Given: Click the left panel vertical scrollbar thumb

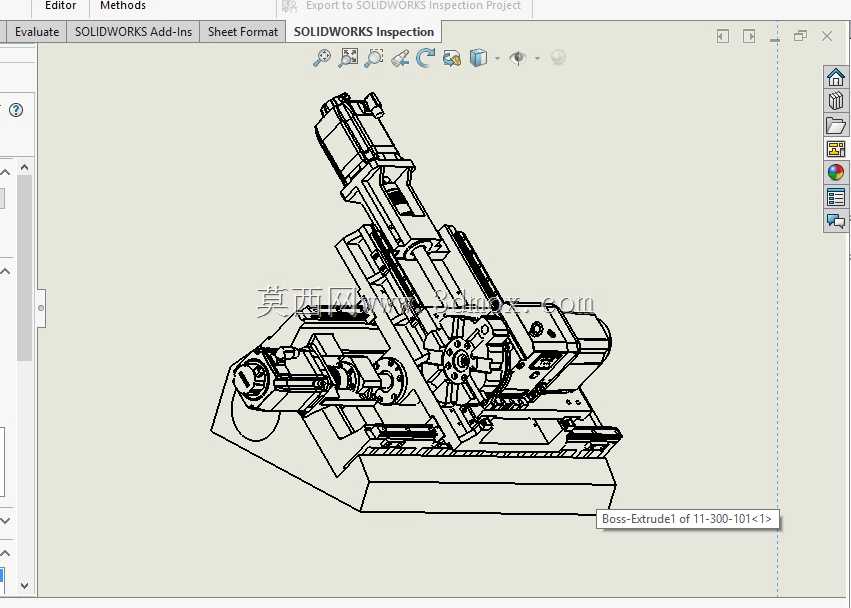Looking at the screenshot, I should [24, 268].
